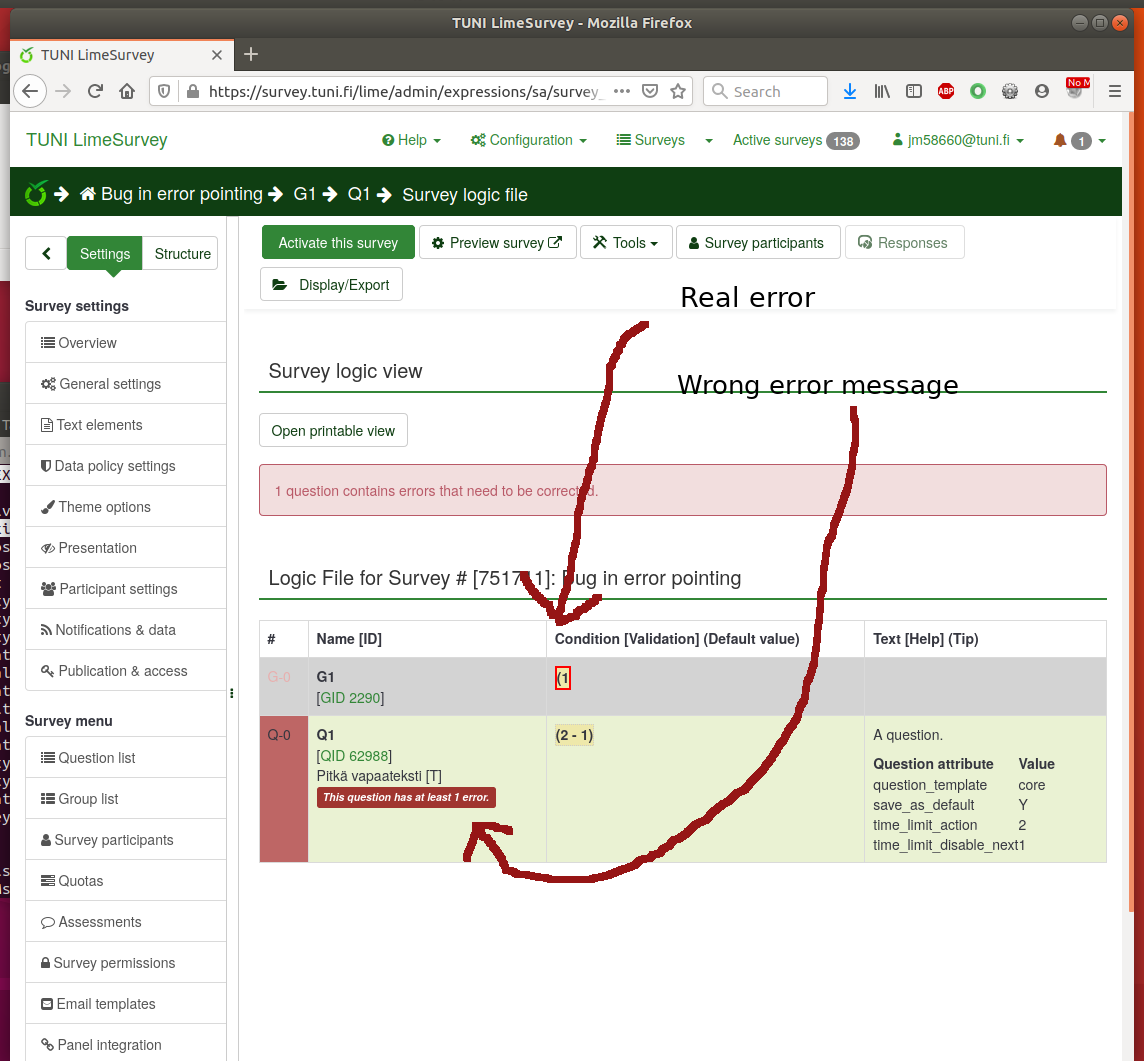Click the Firefox home icon
1144x1061 pixels.
coord(127,91)
